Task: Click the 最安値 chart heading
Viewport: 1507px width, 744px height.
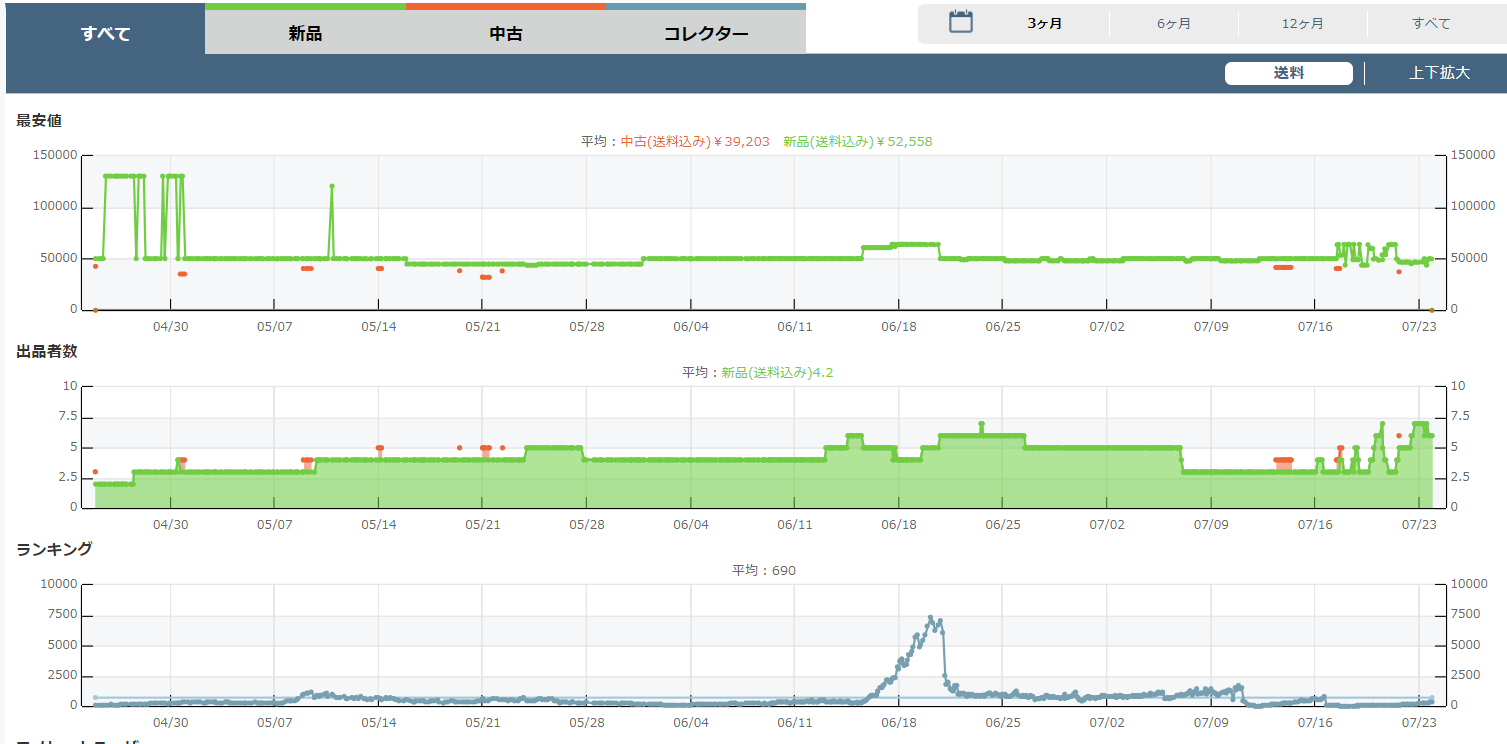Action: point(39,120)
